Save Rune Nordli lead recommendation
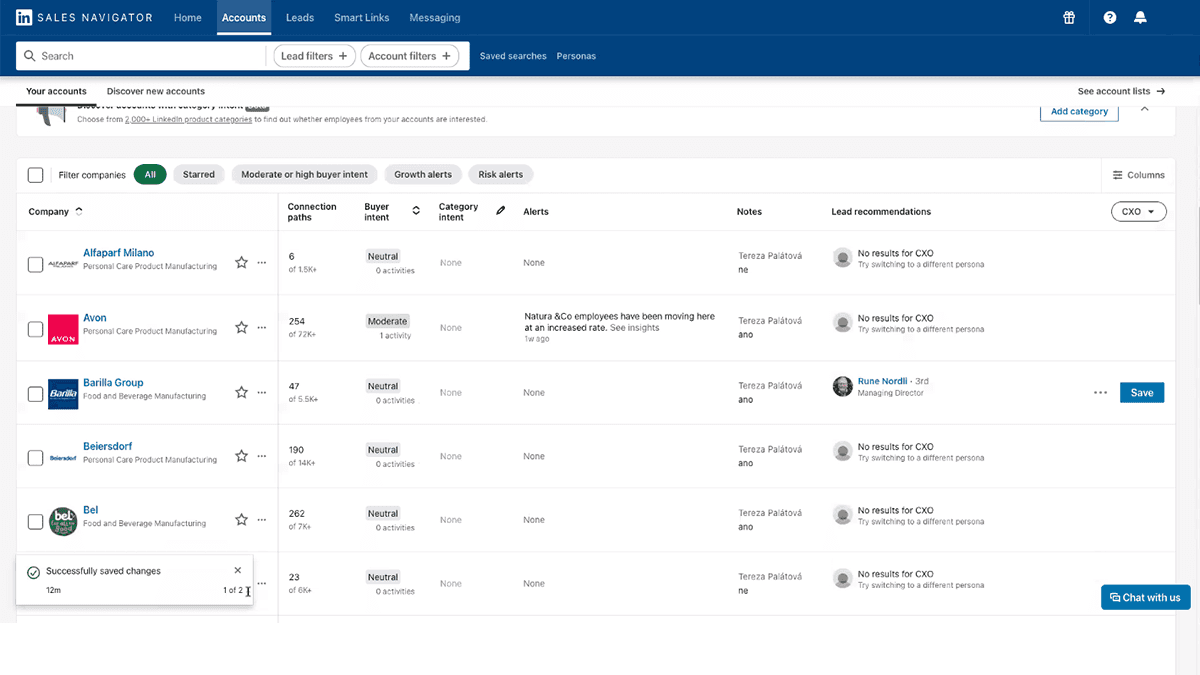This screenshot has height=675, width=1200. coord(1142,393)
